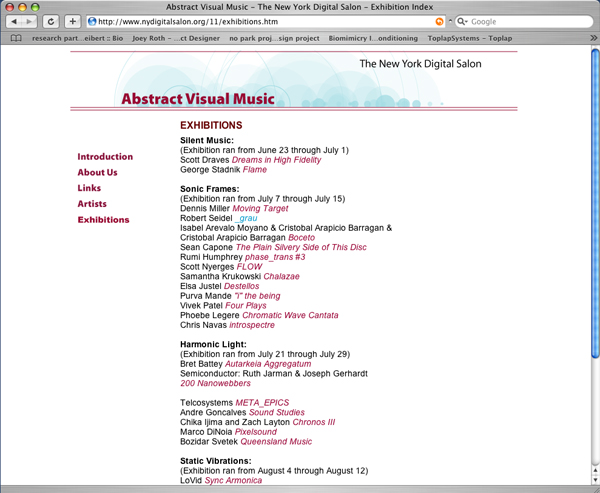
Task: Open the Exhibitions nav link
Action: coord(103,220)
